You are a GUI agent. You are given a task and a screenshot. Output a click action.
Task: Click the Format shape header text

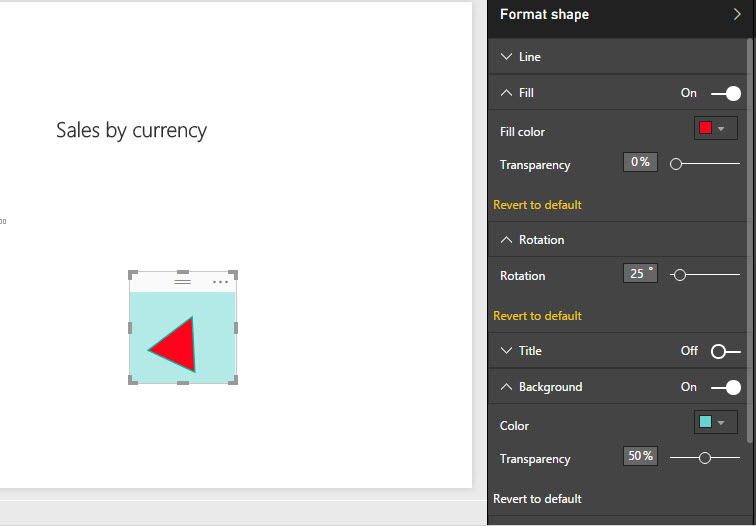pos(544,14)
